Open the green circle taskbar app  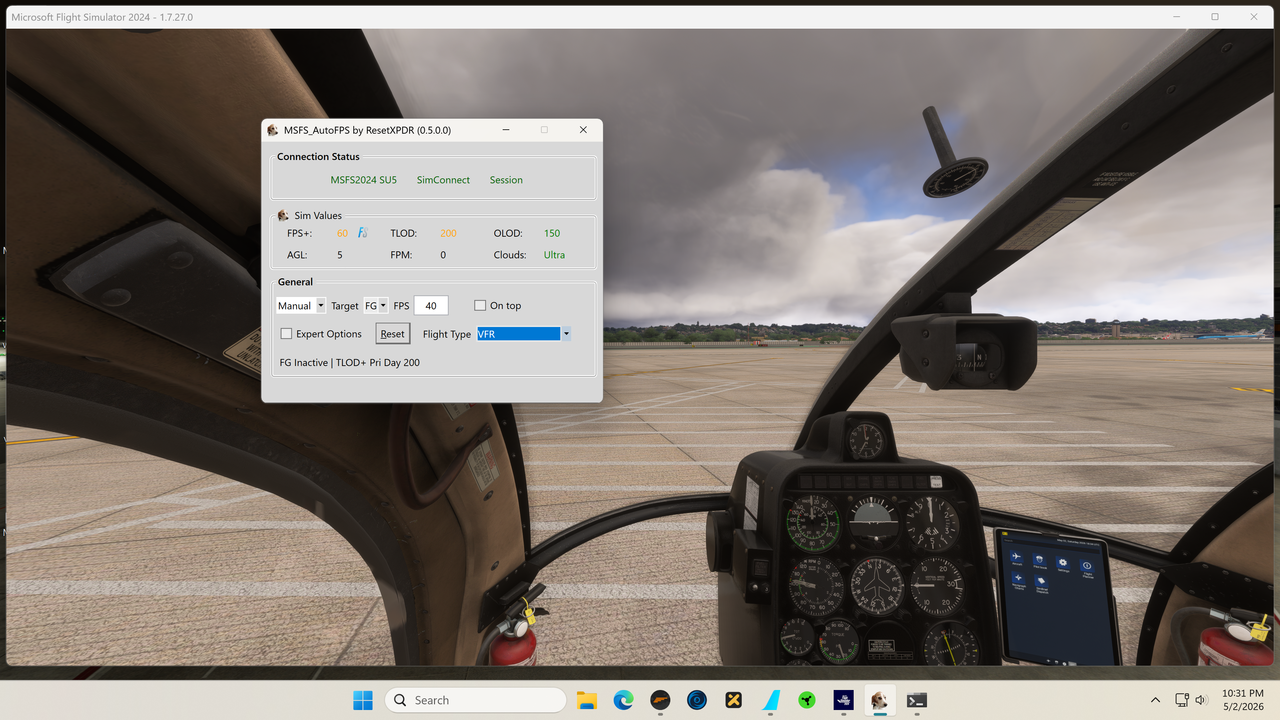807,700
